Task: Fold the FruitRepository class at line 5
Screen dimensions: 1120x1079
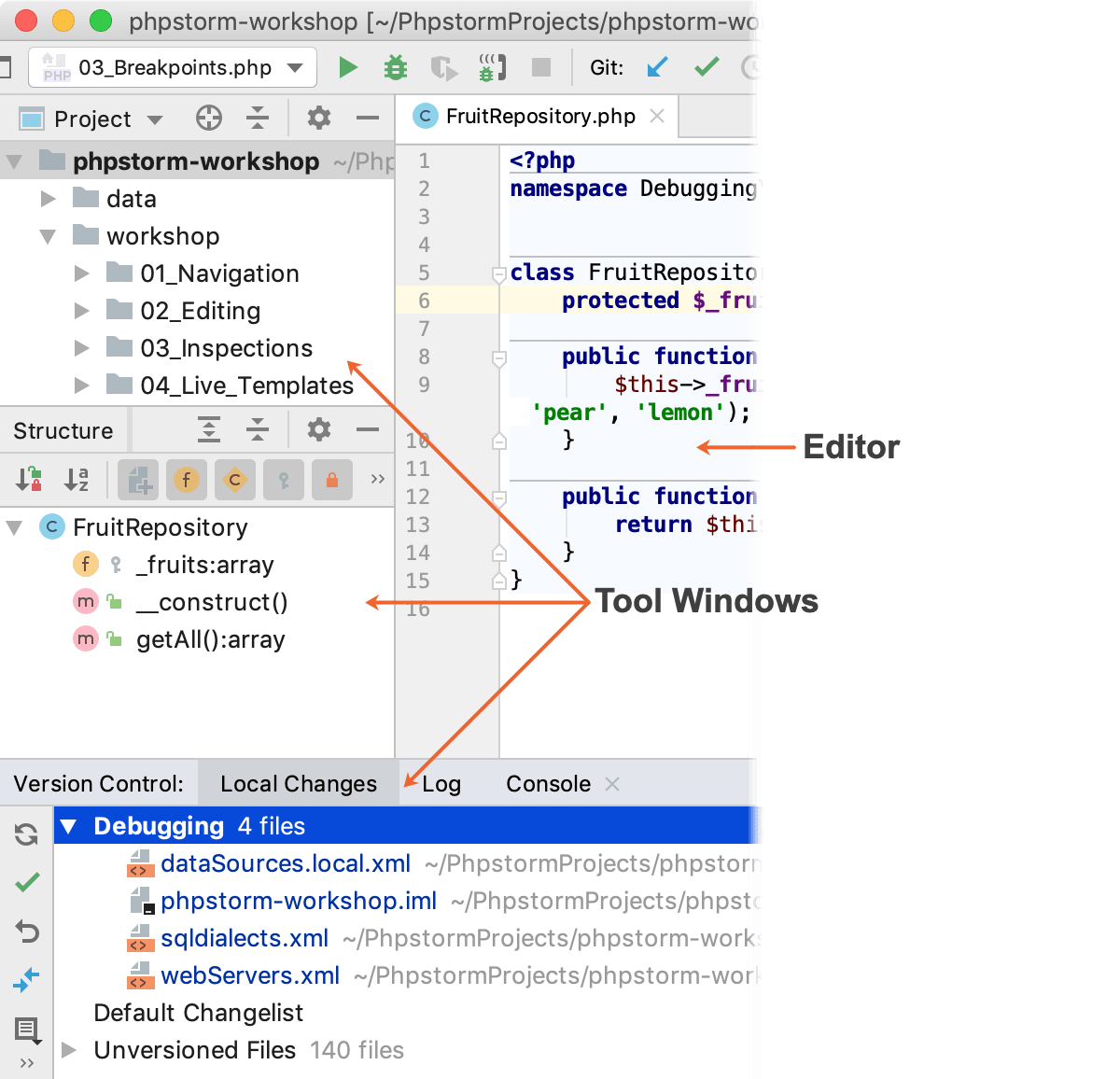Action: (x=499, y=273)
